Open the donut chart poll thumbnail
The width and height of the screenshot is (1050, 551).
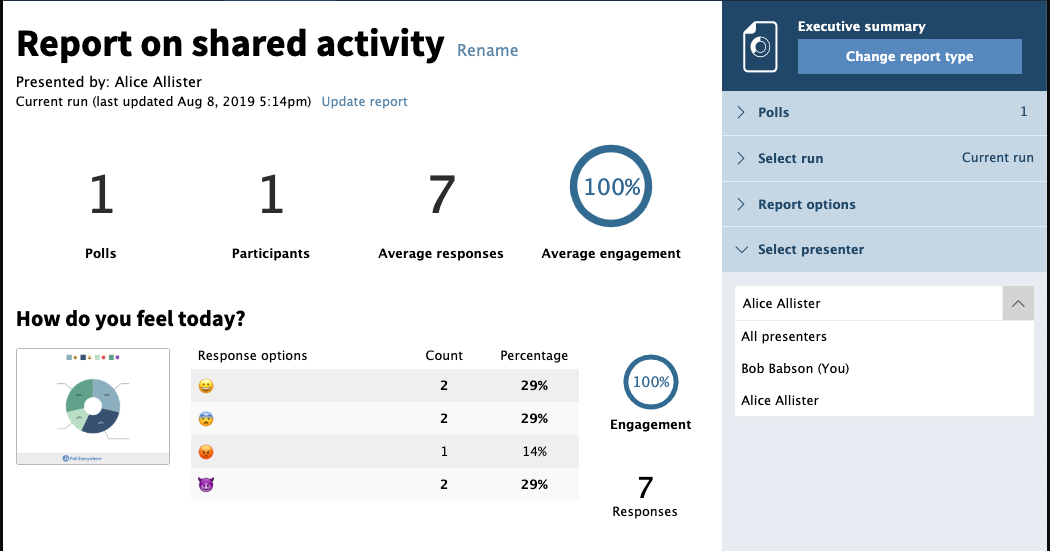(x=93, y=406)
